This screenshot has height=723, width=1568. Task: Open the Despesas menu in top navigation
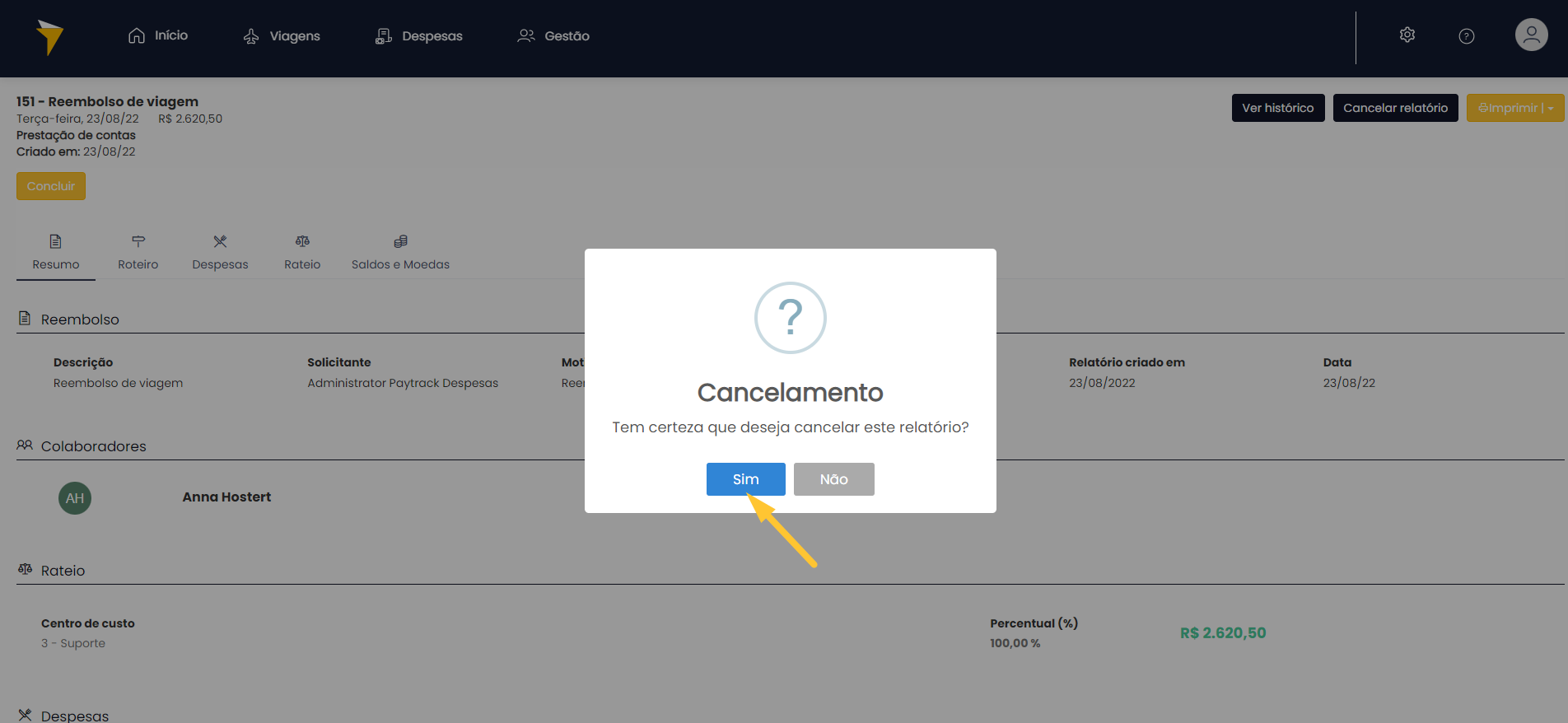418,36
